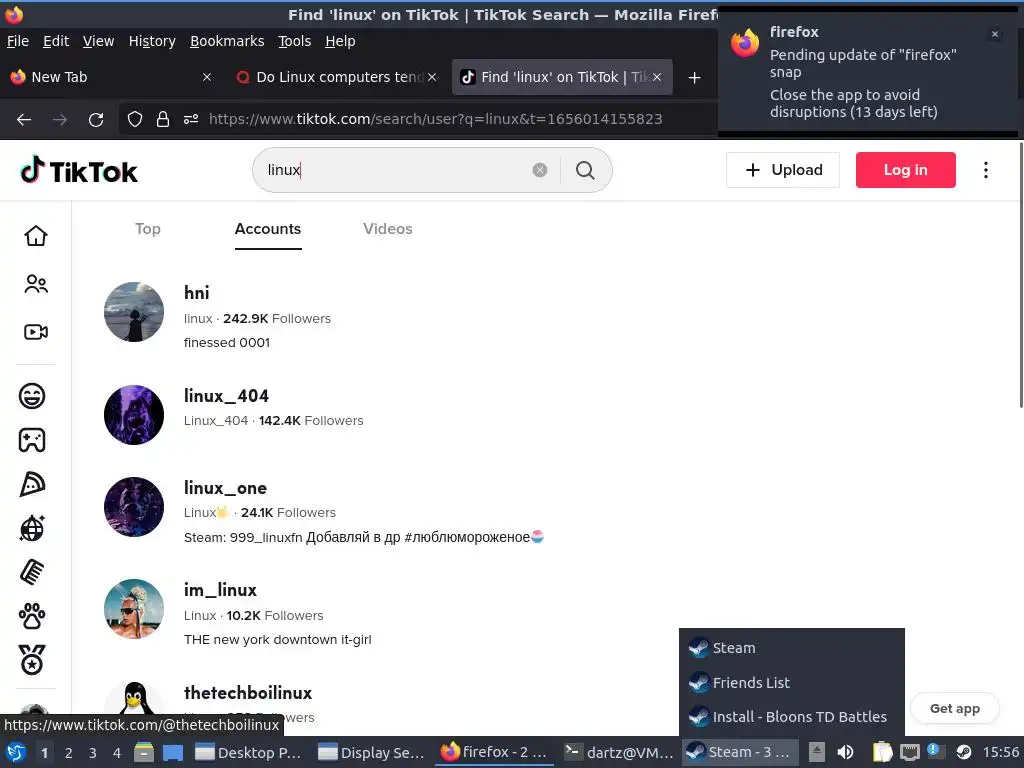Click the Get app button

(x=954, y=709)
